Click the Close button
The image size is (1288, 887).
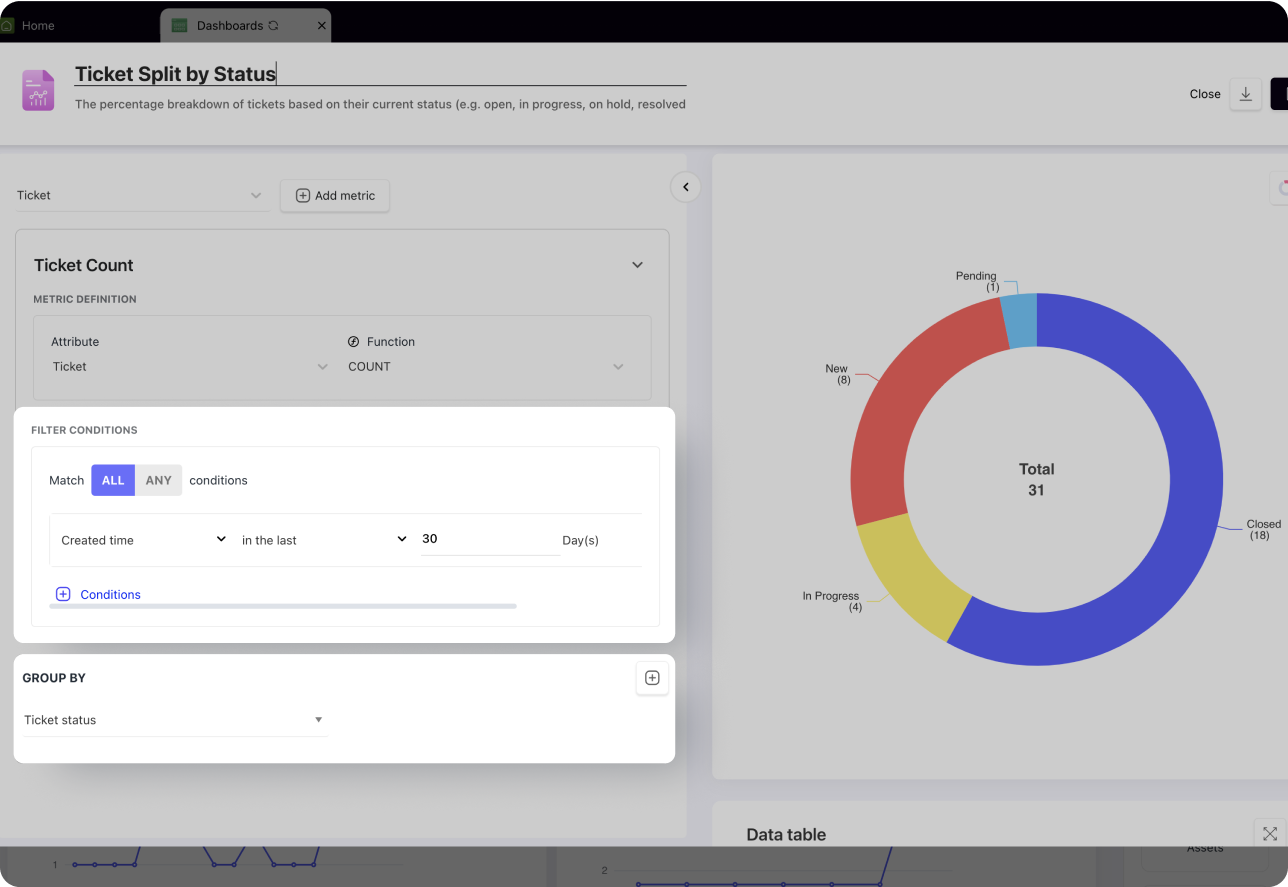tap(1204, 93)
